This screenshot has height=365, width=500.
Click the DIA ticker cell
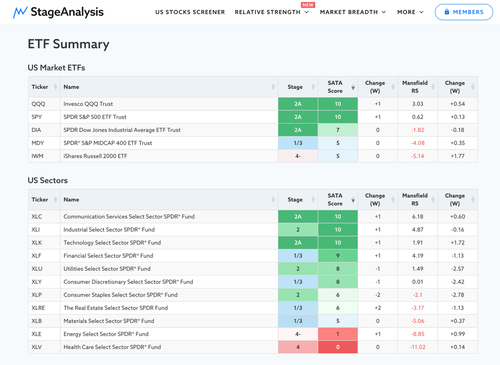click(44, 130)
